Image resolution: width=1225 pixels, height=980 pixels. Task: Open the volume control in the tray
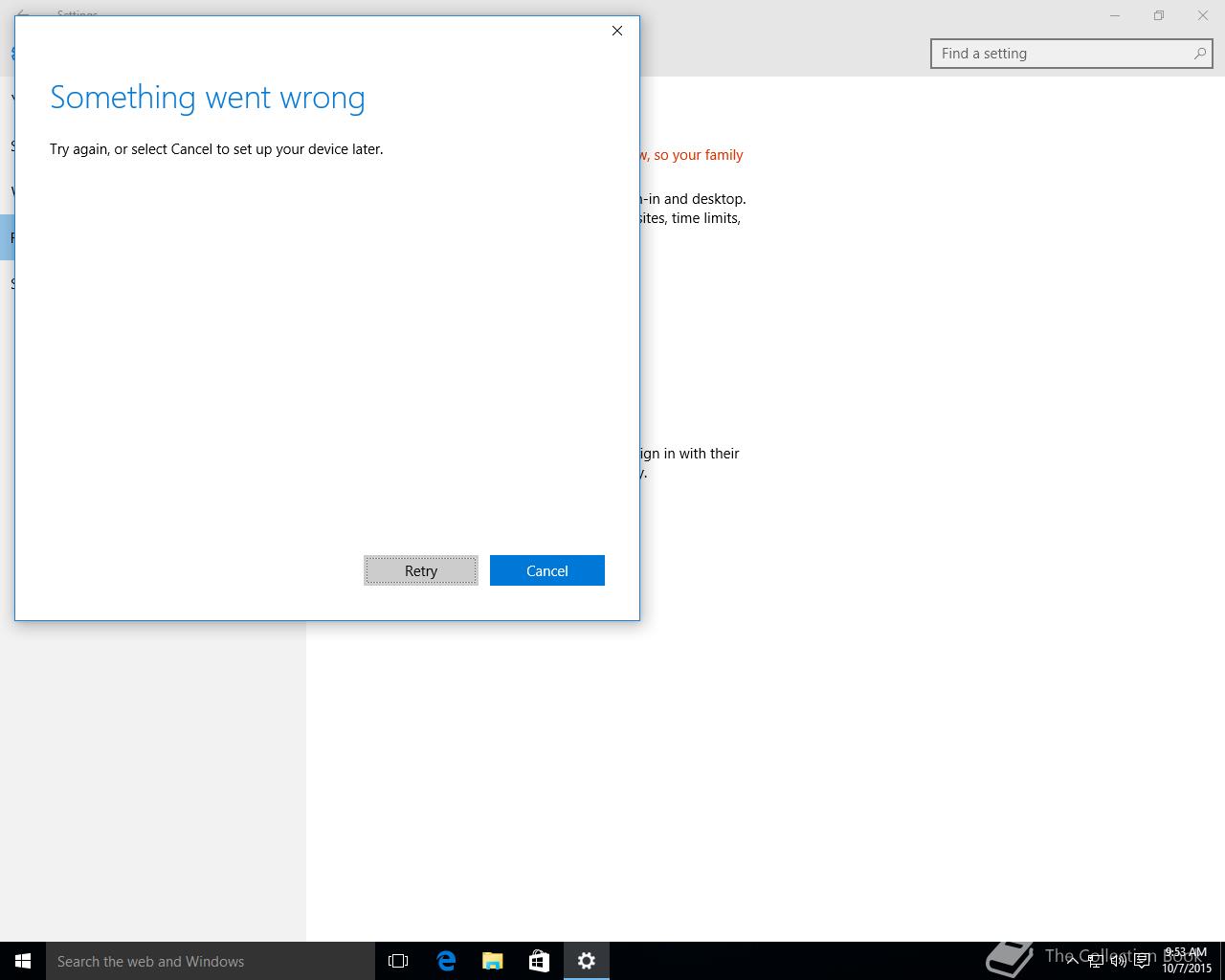tap(1119, 961)
